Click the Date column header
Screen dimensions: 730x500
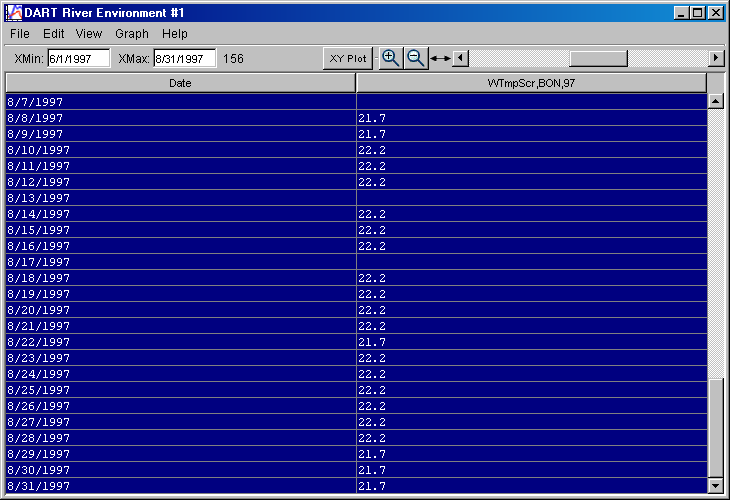tap(180, 83)
